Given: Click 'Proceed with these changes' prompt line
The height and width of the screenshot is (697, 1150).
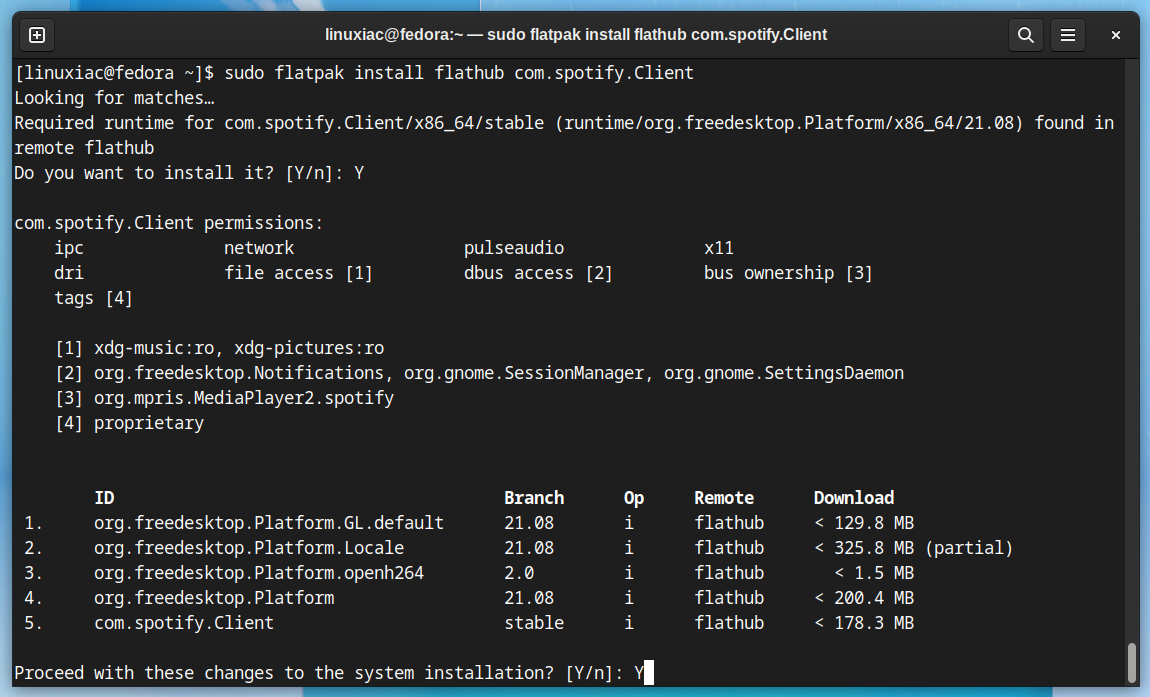Looking at the screenshot, I should 329,673.
